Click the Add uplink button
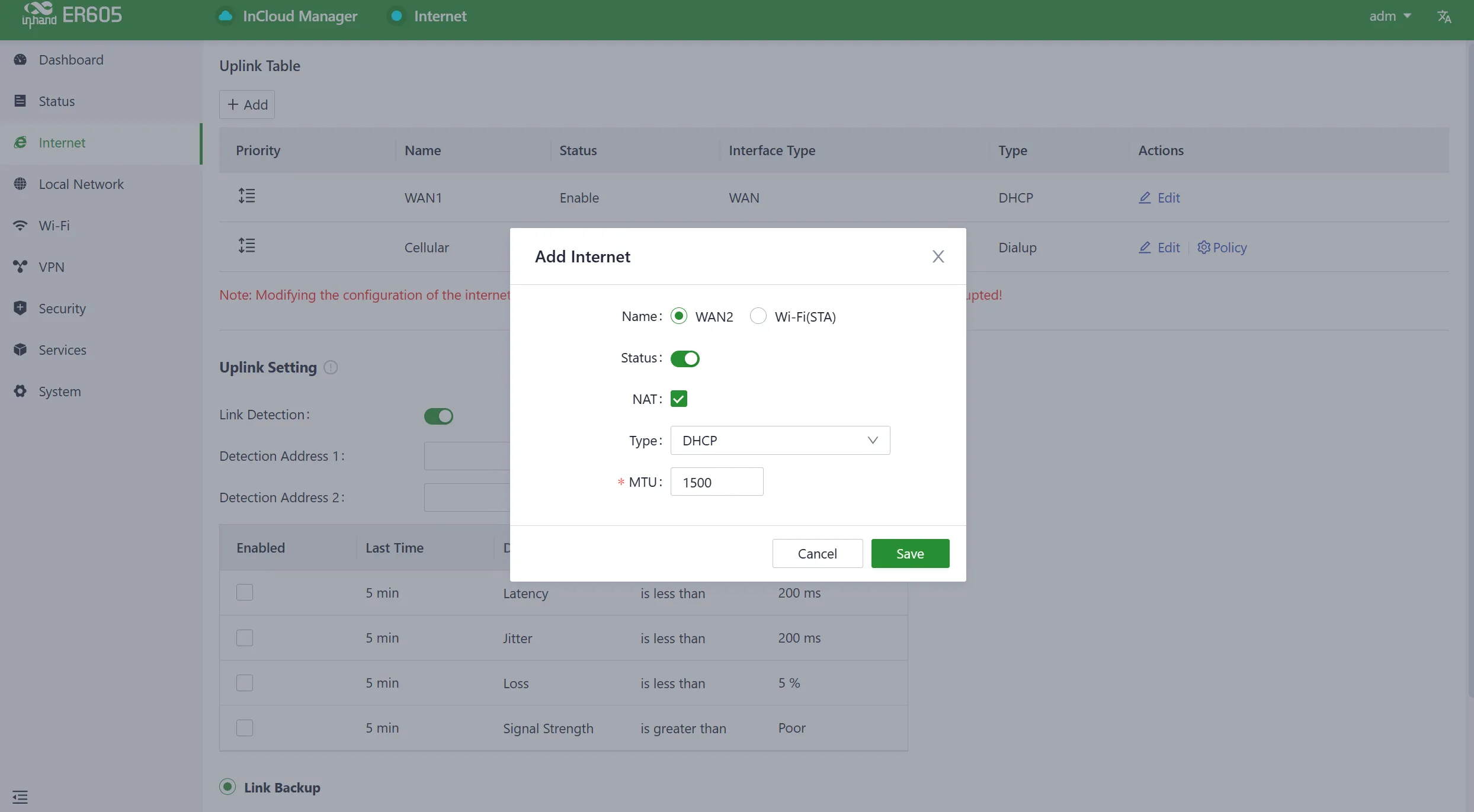The height and width of the screenshot is (812, 1474). (x=247, y=104)
